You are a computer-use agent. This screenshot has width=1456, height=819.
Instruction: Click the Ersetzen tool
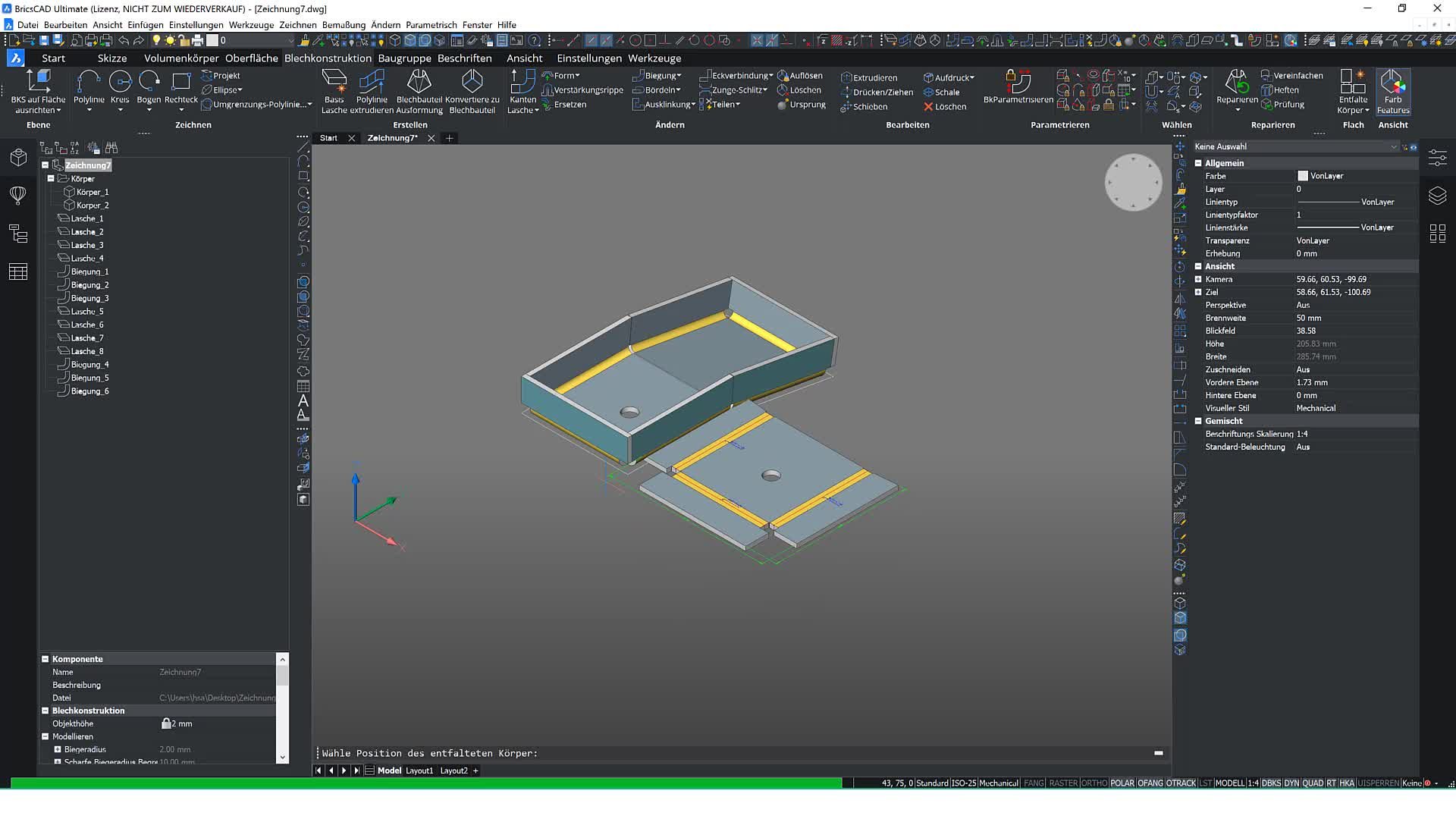pos(564,105)
